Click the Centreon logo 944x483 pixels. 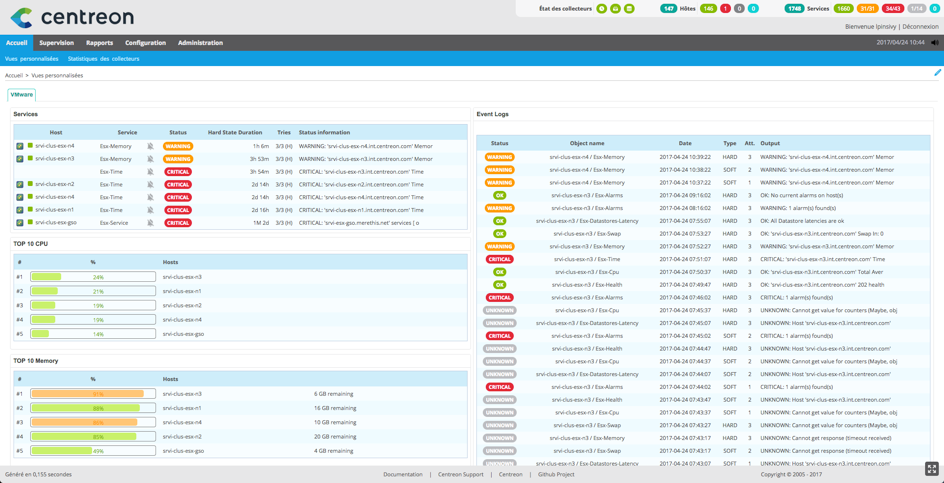tap(71, 17)
